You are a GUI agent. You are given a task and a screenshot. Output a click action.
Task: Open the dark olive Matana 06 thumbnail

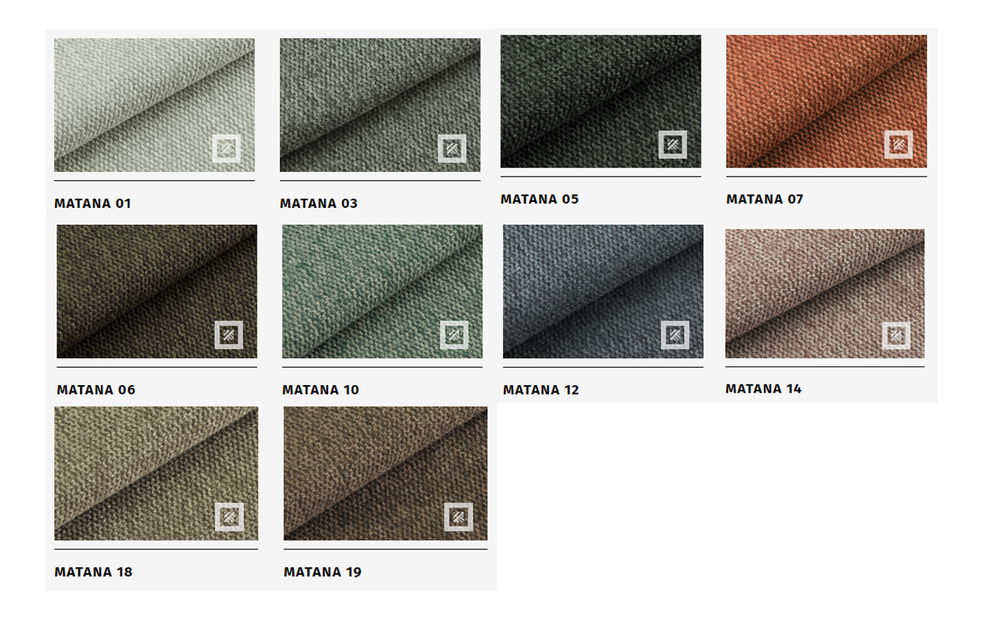(157, 292)
